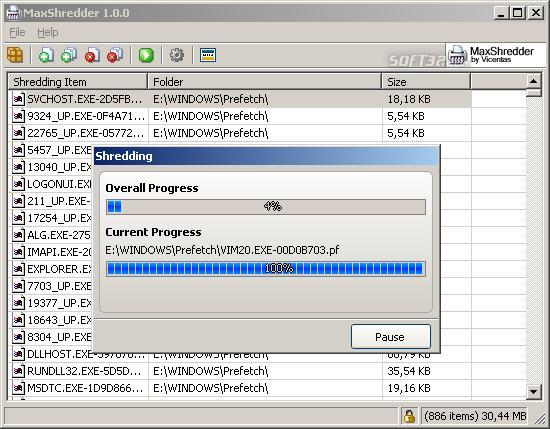Click the 35,54 KB size cell

pyautogui.click(x=409, y=371)
